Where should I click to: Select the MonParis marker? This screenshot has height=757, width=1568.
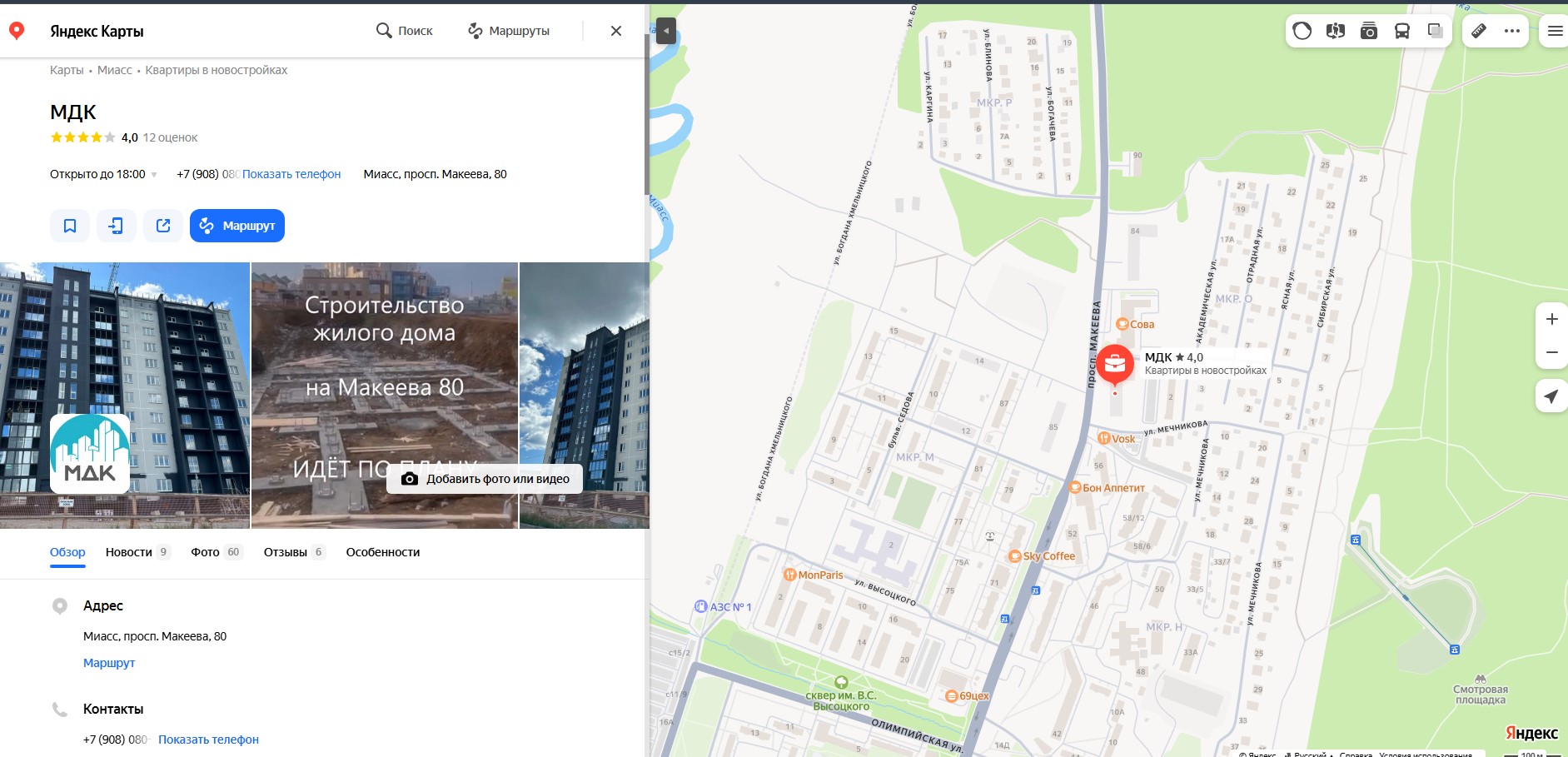pos(814,575)
